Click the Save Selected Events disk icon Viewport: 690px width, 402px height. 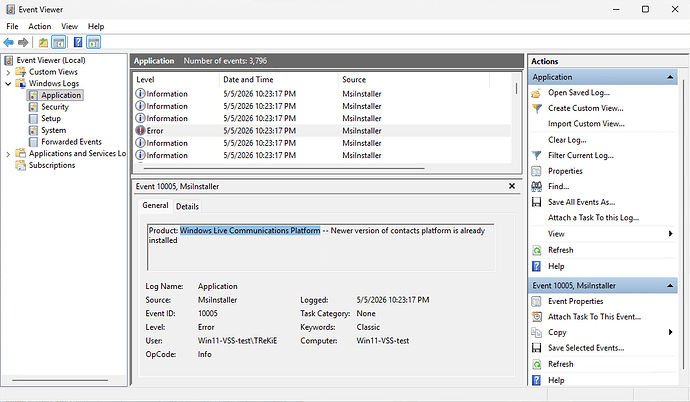click(536, 348)
